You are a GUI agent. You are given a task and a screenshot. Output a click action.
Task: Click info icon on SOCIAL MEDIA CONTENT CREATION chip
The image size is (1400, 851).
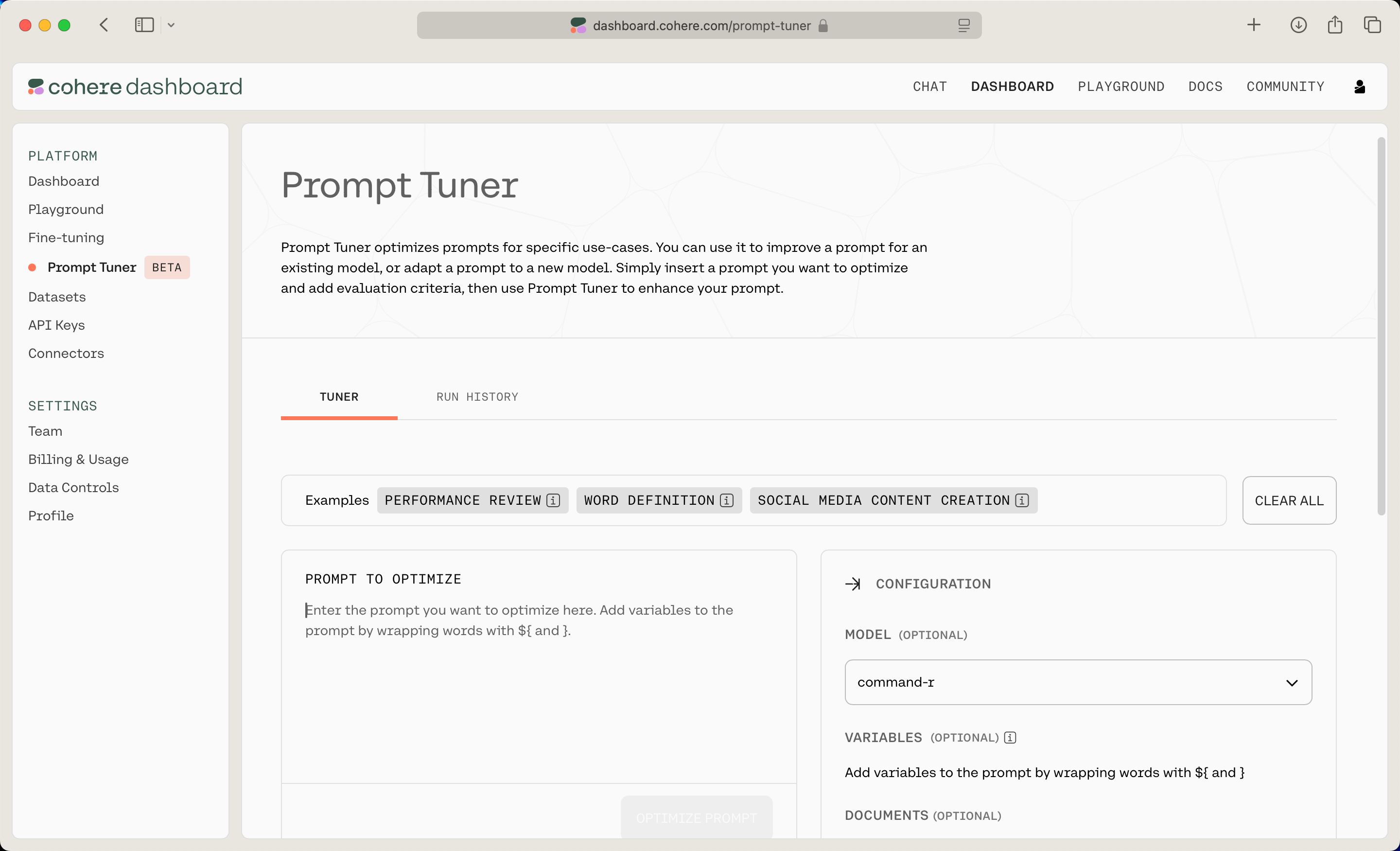point(1022,500)
